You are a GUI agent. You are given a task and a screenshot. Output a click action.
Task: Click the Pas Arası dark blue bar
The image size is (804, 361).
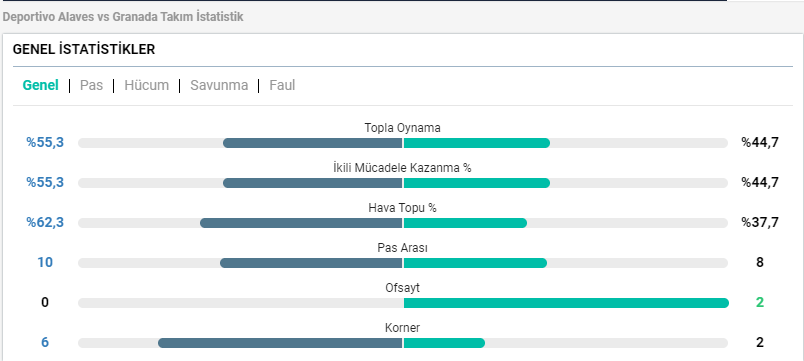(311, 263)
